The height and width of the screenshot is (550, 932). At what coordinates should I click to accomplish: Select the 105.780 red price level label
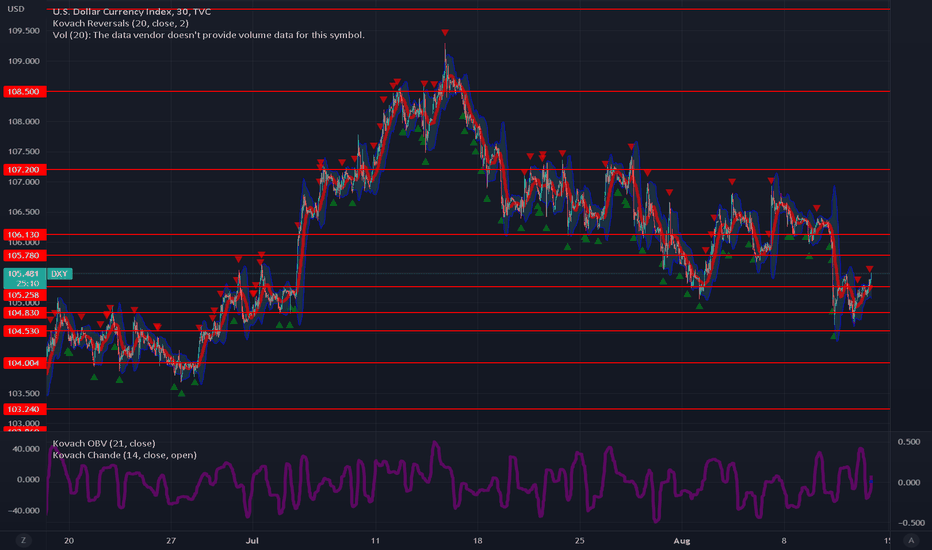pyautogui.click(x=24, y=255)
